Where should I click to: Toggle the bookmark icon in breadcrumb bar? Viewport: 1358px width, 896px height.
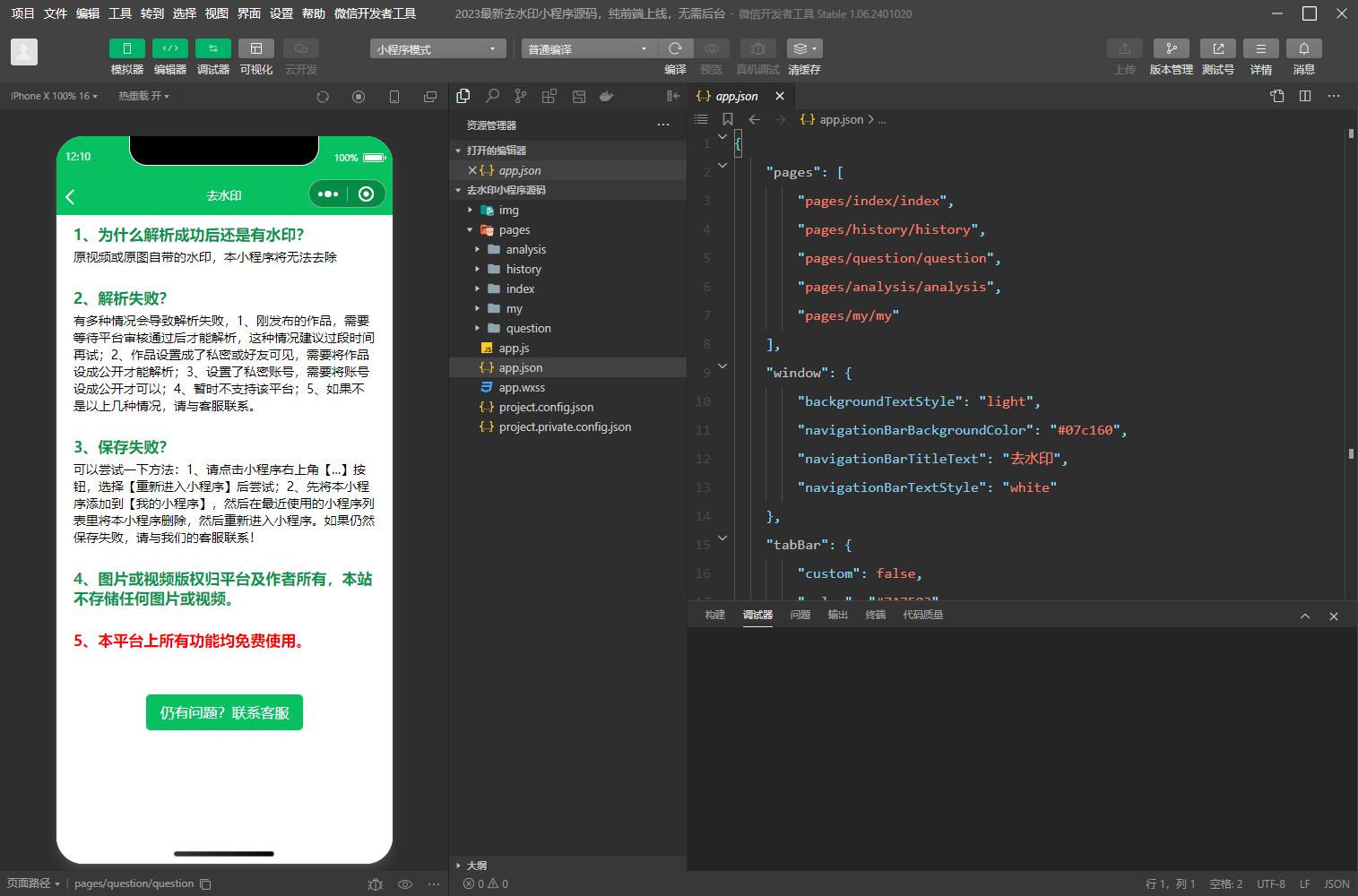pos(728,119)
